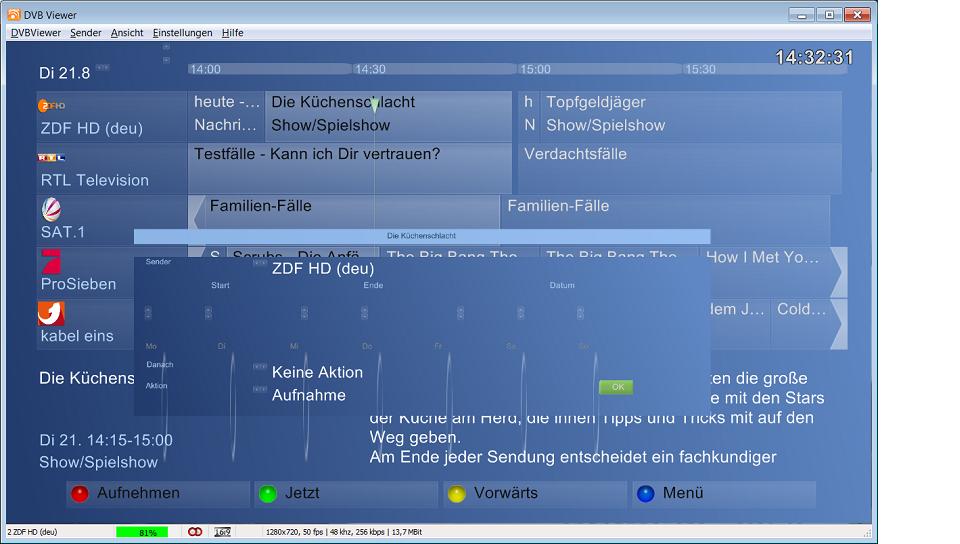Toggle the 16:9 aspect ratio indicator
The image size is (960, 544).
[222, 532]
